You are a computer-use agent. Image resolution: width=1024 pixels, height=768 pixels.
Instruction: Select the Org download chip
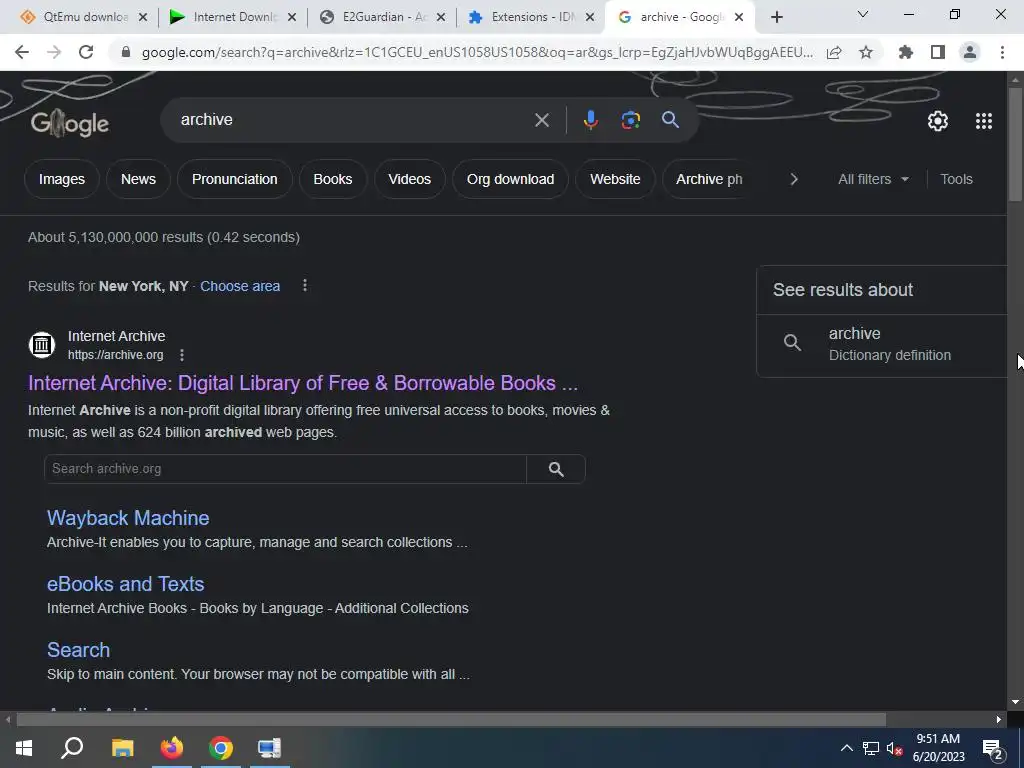click(x=511, y=179)
